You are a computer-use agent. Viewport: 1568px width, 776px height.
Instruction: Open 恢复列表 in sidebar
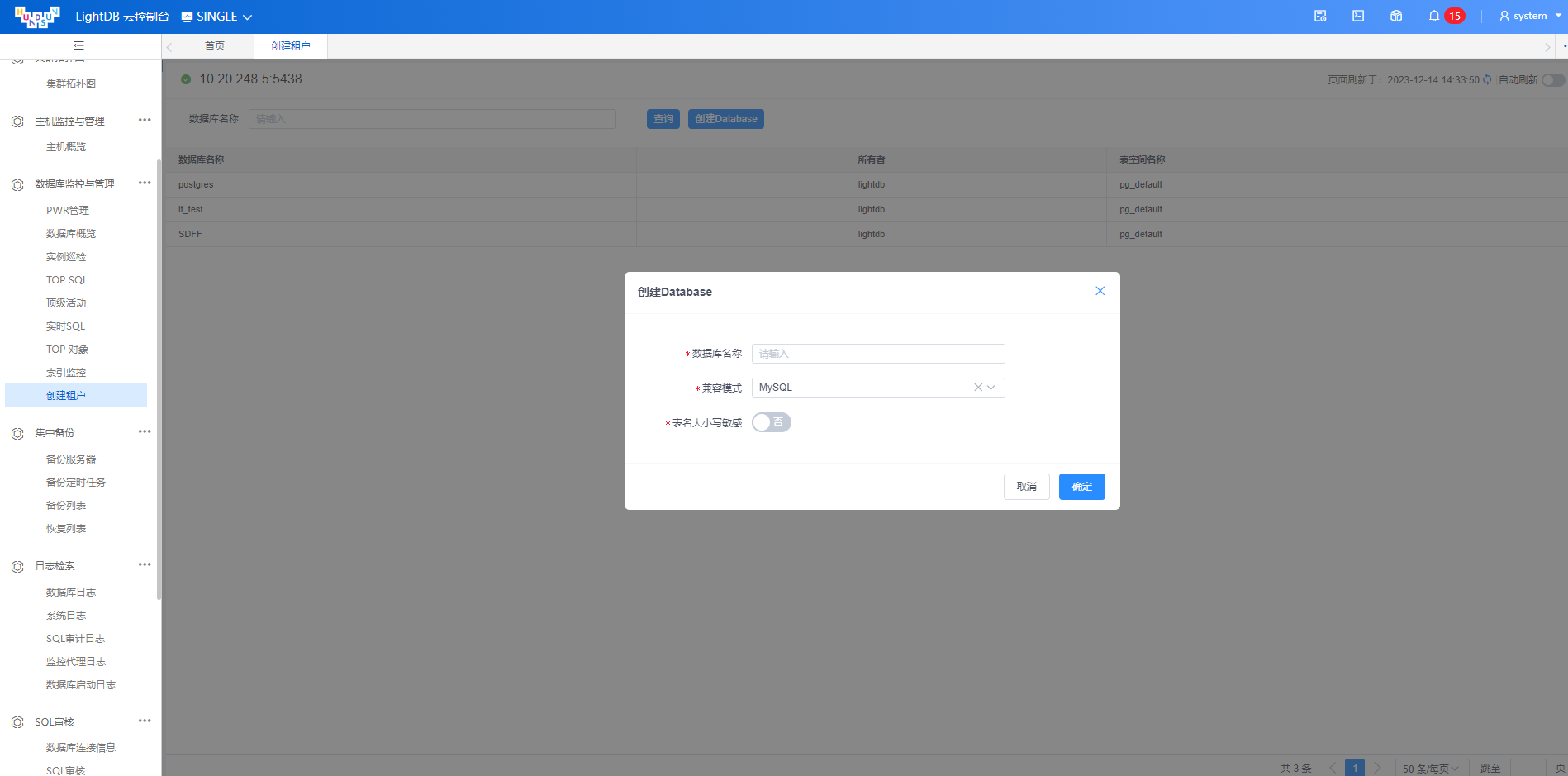point(66,529)
